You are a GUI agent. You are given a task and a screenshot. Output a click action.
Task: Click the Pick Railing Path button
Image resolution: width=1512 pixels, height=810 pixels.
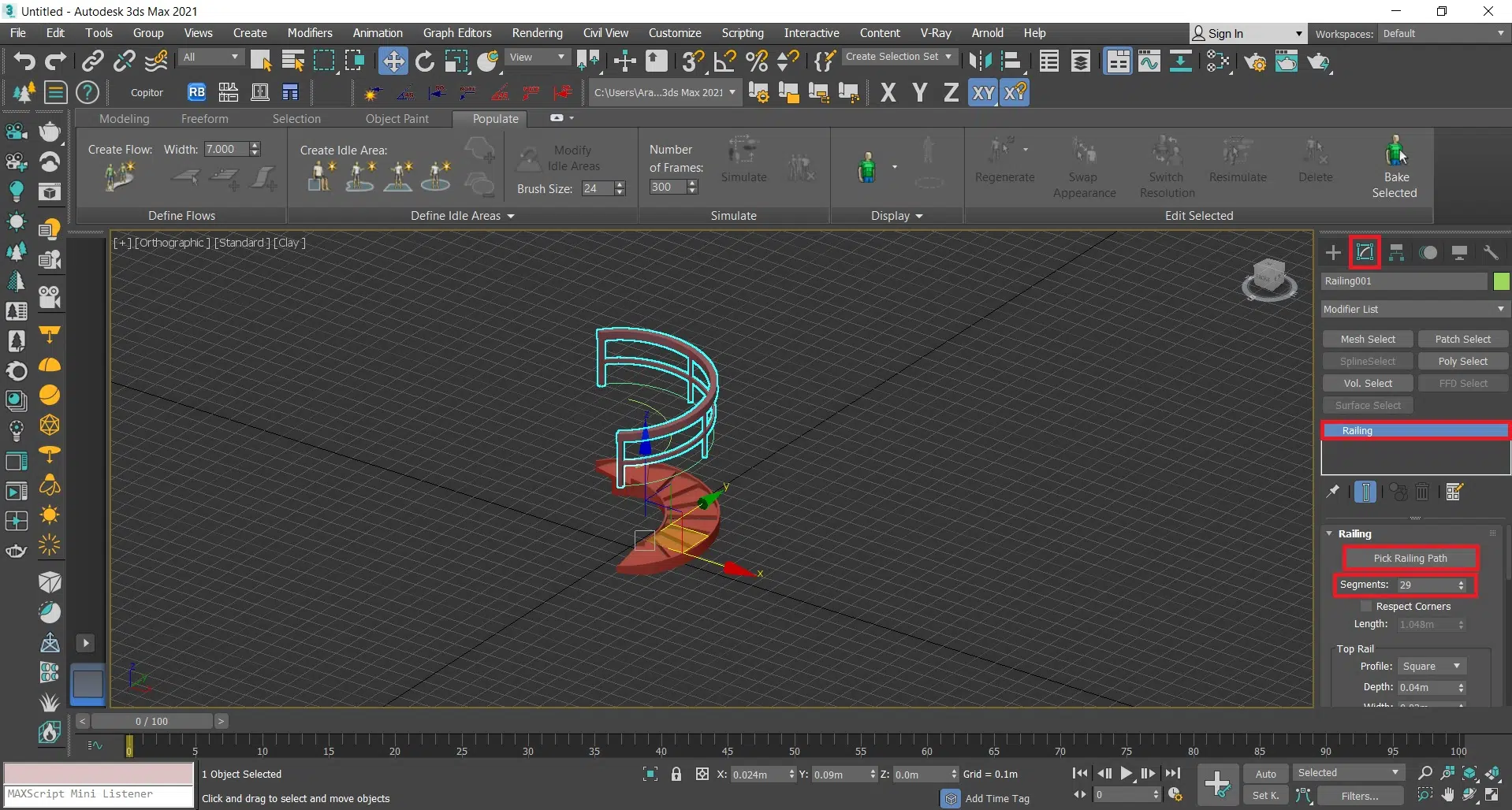point(1410,558)
